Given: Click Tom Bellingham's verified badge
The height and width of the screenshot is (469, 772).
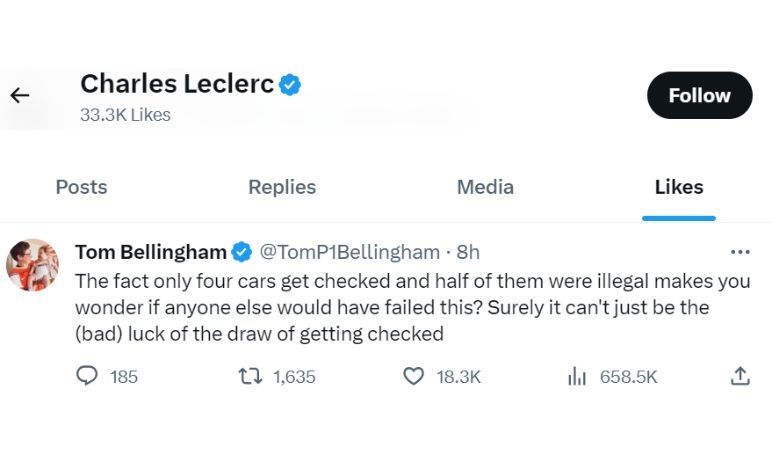Looking at the screenshot, I should [242, 251].
